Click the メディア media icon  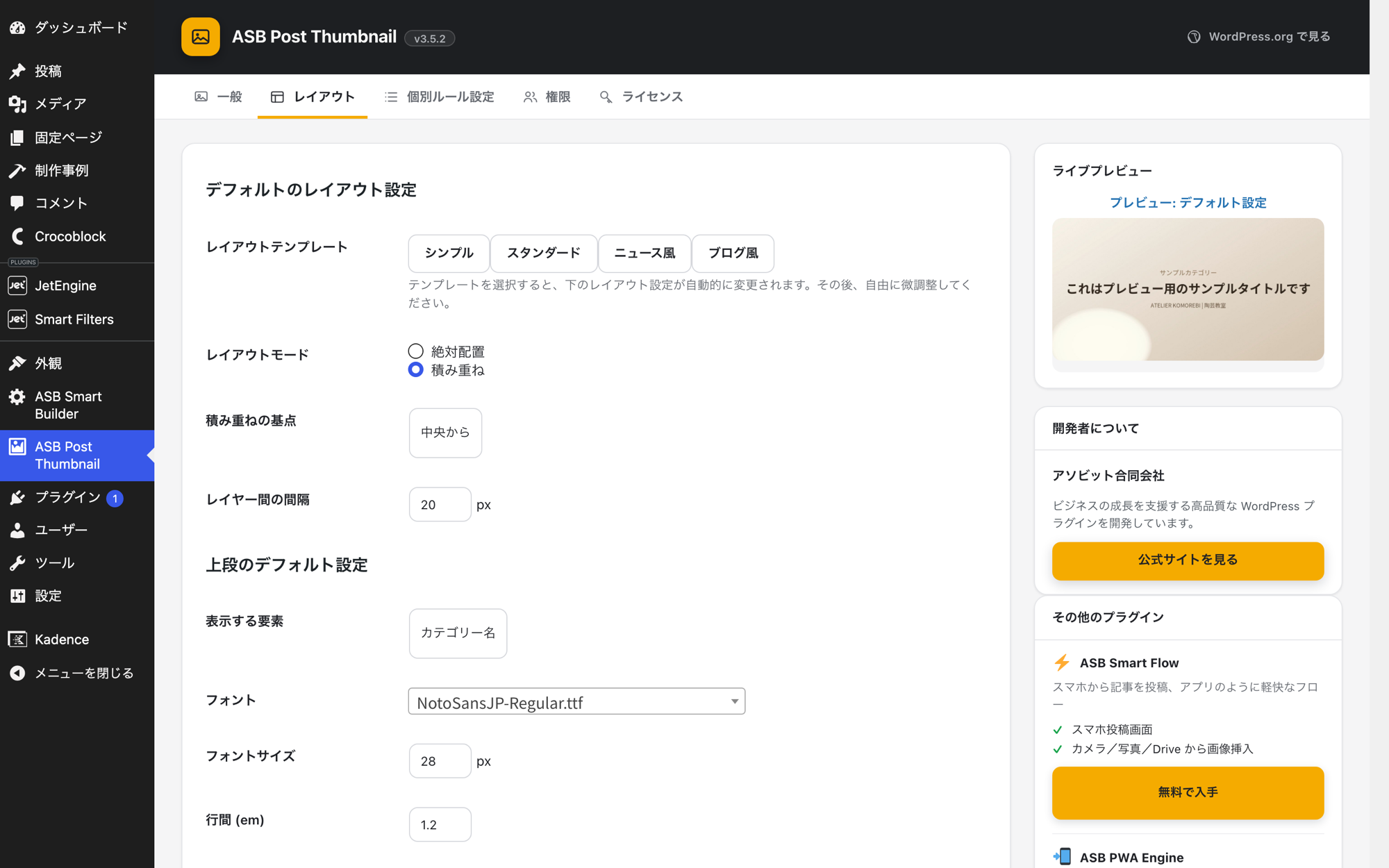tap(17, 104)
